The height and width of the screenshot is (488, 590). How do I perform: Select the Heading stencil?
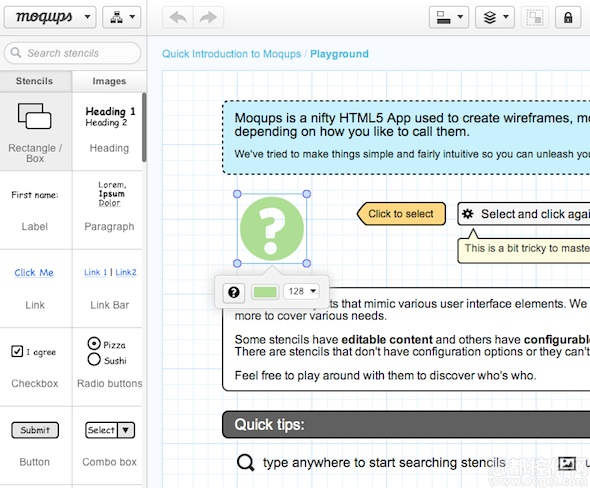pos(108,132)
